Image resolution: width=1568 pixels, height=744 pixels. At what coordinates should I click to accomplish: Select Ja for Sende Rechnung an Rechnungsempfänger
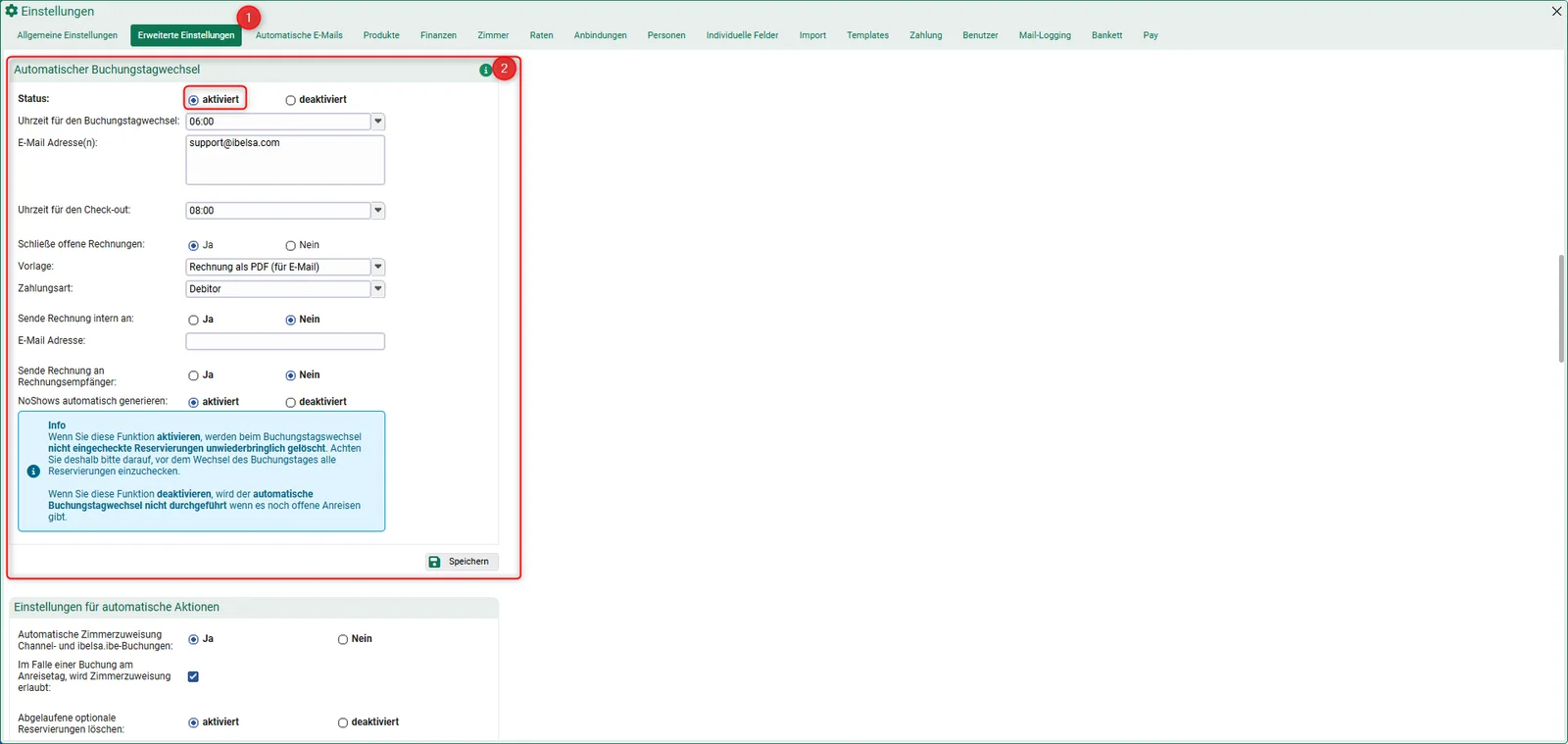point(193,376)
